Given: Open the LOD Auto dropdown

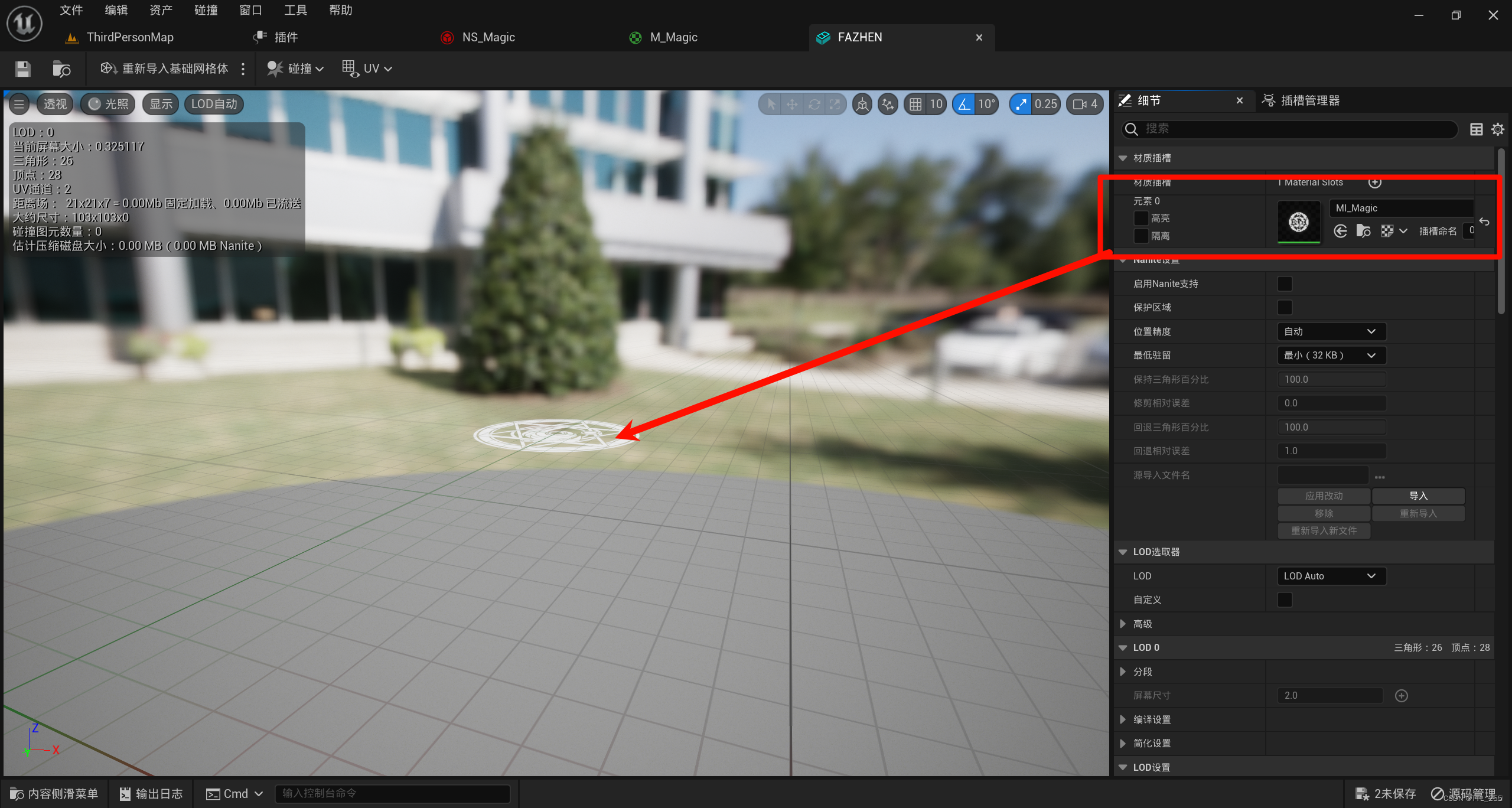Looking at the screenshot, I should pos(1331,576).
